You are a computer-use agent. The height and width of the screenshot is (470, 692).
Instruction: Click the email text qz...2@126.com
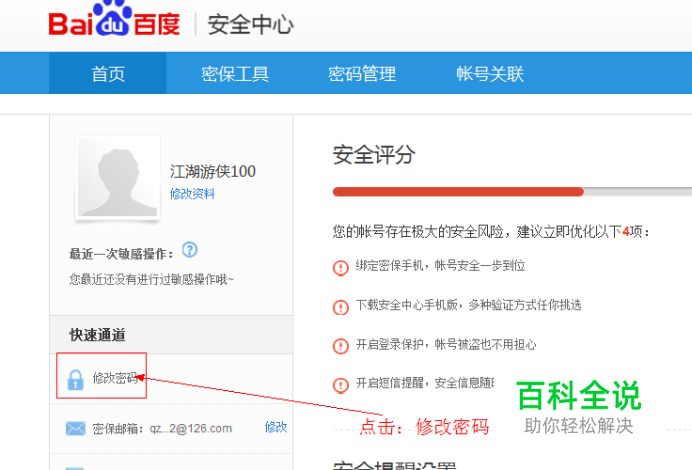tap(191, 429)
